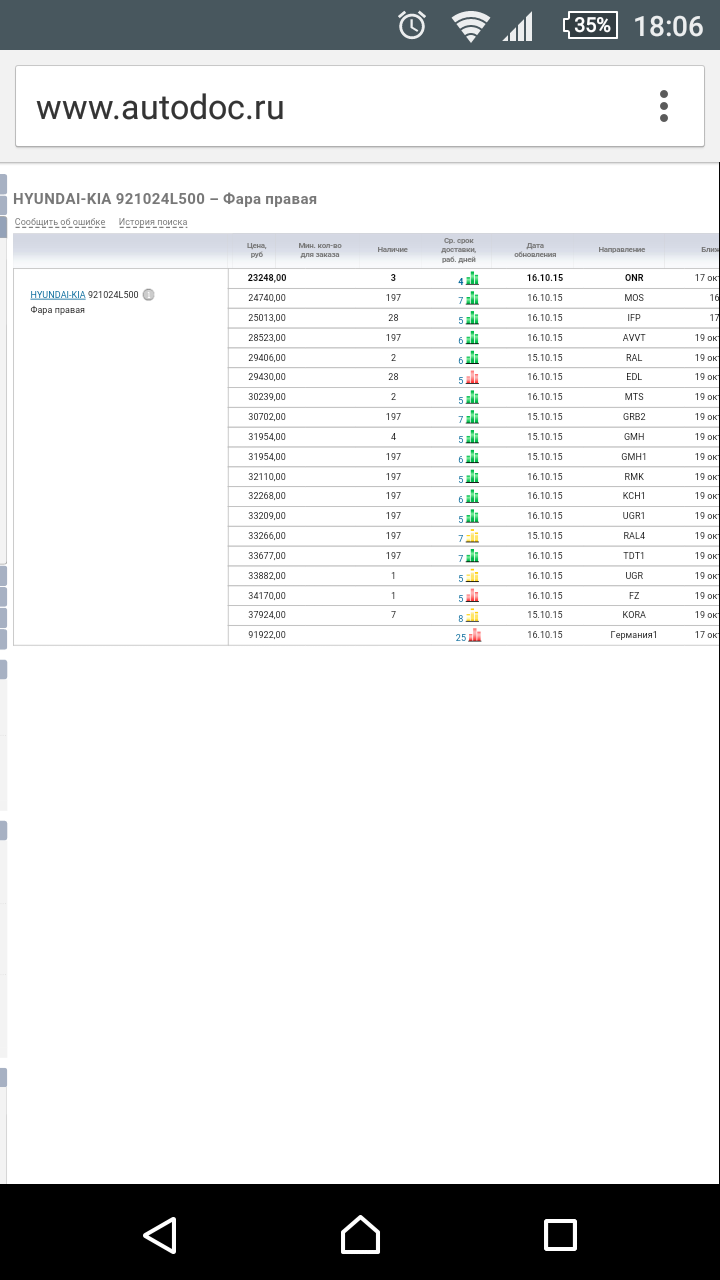Select the 23248,00 price offer row
The height and width of the screenshot is (1280, 720).
[x=267, y=278]
